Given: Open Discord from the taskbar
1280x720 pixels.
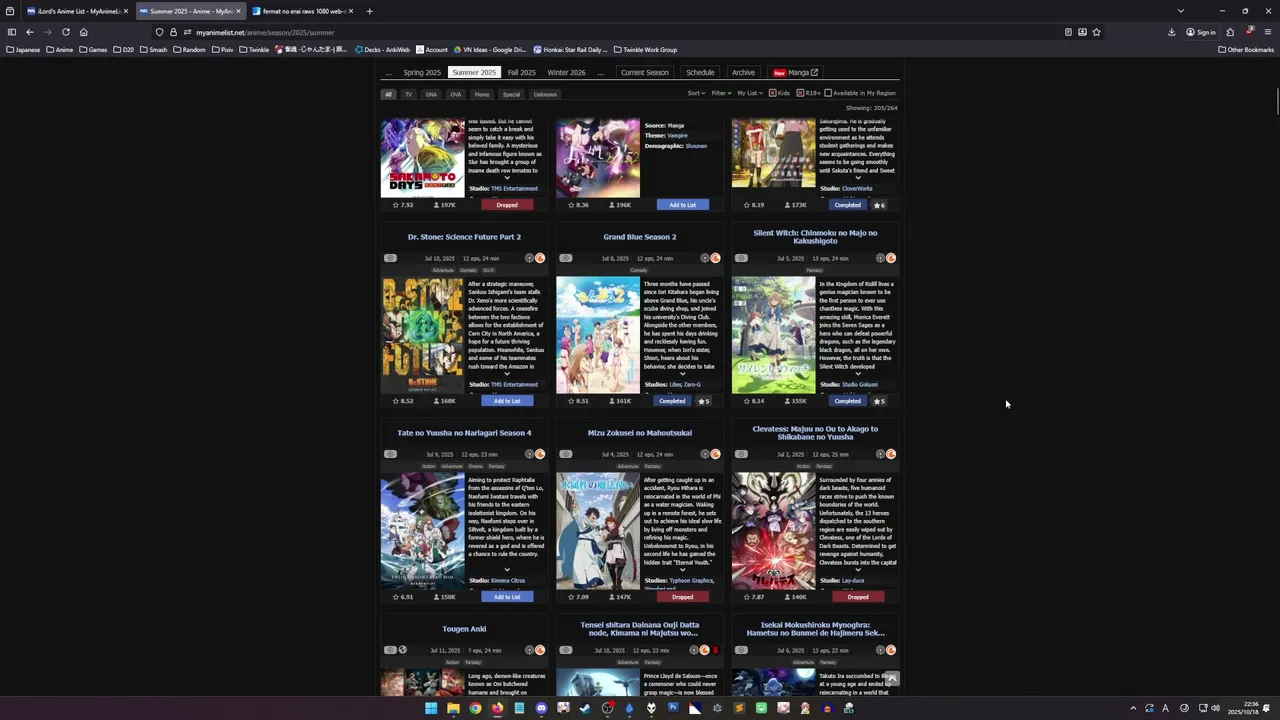Looking at the screenshot, I should pyautogui.click(x=541, y=708).
